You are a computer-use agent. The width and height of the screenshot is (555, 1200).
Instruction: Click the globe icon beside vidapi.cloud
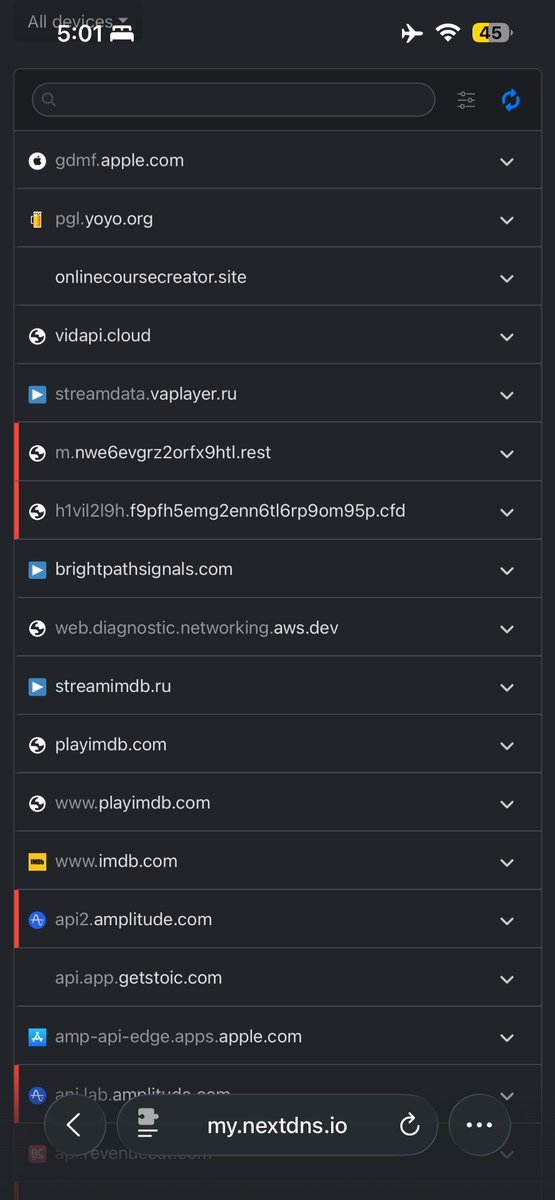click(37, 336)
